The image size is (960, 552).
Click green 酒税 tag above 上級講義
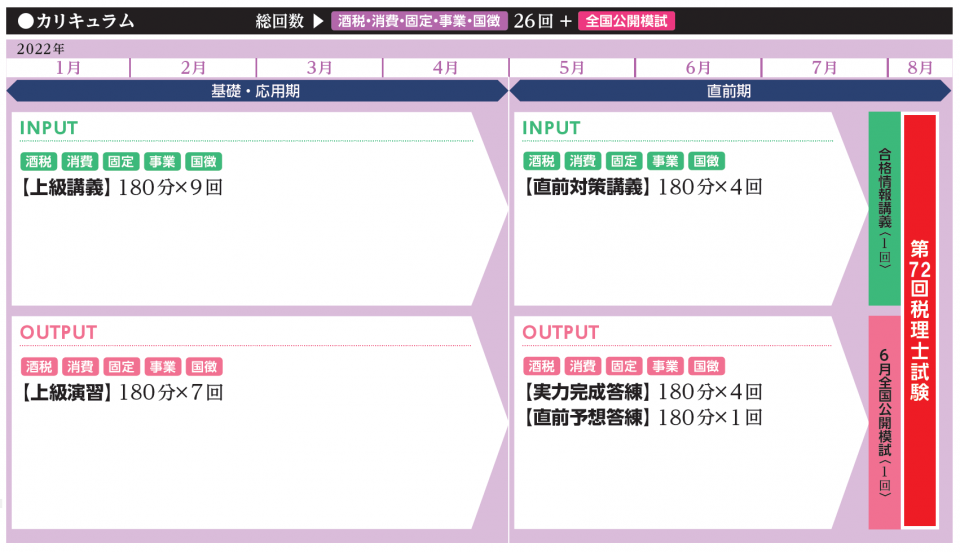click(x=38, y=162)
